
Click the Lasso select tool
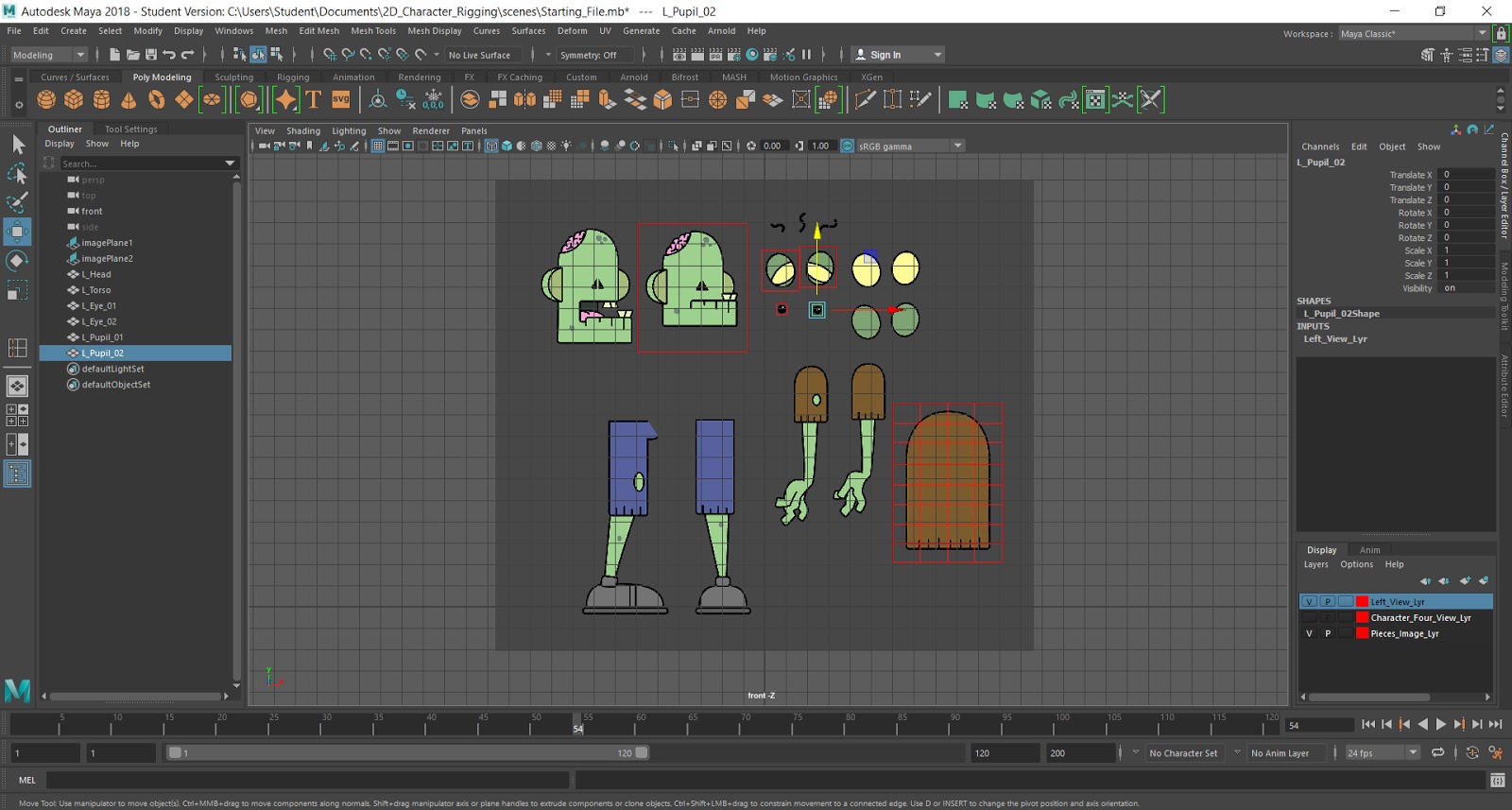point(17,174)
